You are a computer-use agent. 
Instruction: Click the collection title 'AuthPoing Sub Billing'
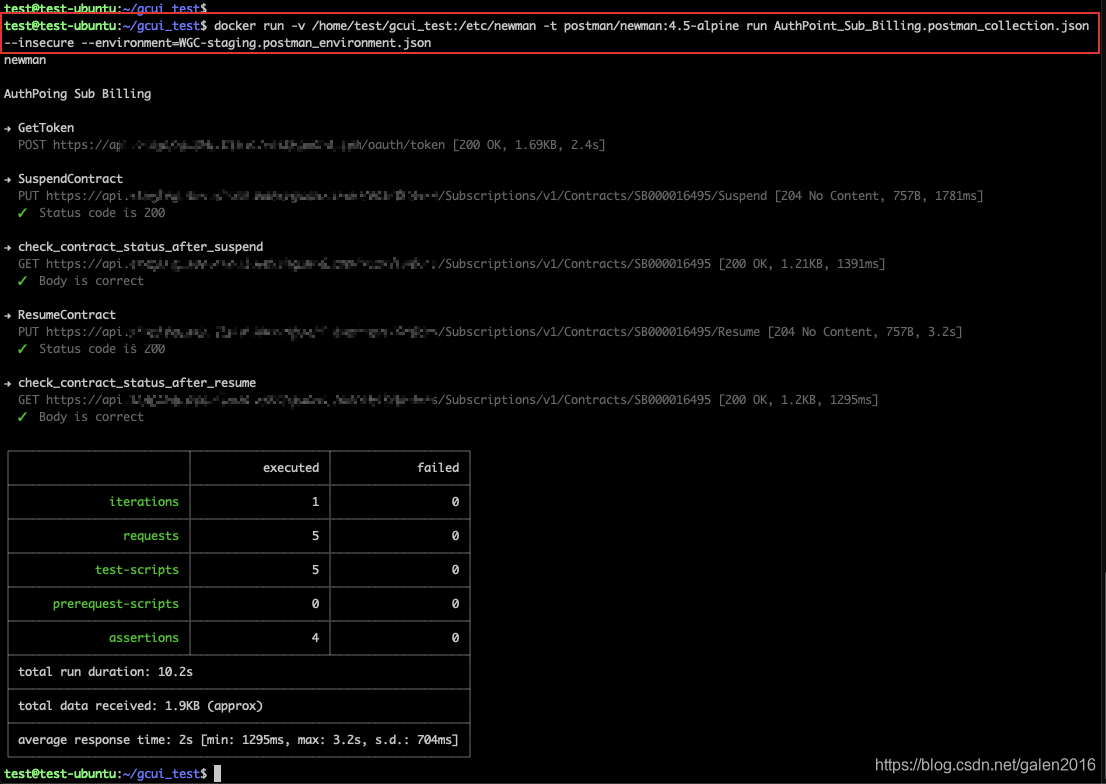pyautogui.click(x=78, y=94)
